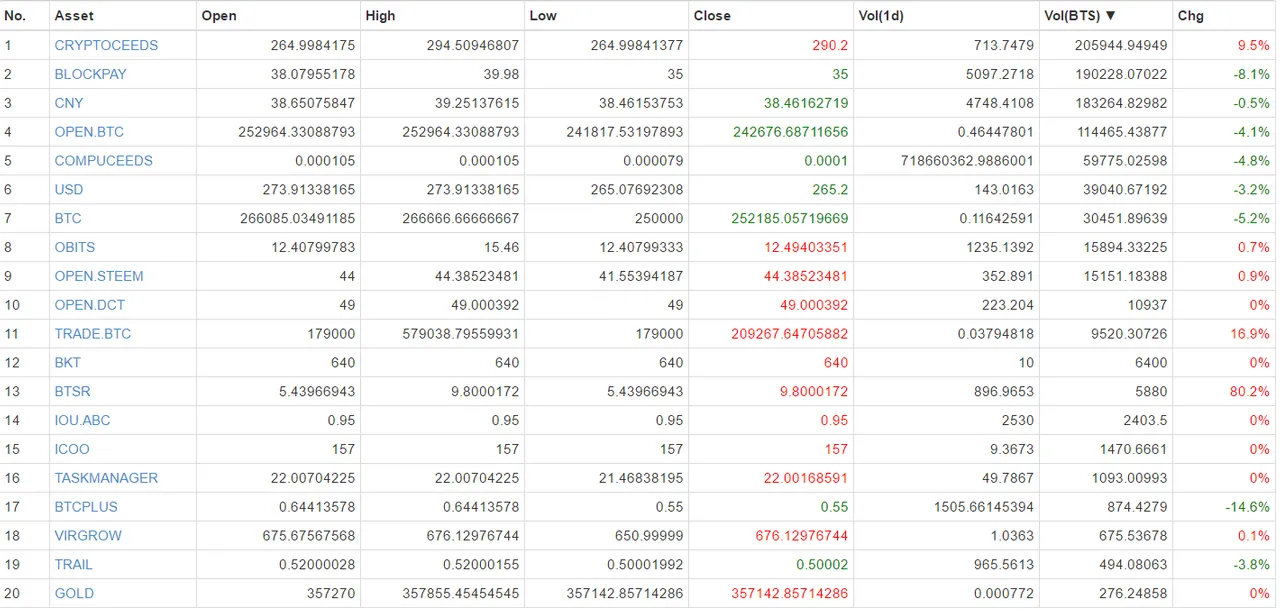1280x613 pixels.
Task: Select the 80.2% change for BTSR
Action: [x=1250, y=391]
